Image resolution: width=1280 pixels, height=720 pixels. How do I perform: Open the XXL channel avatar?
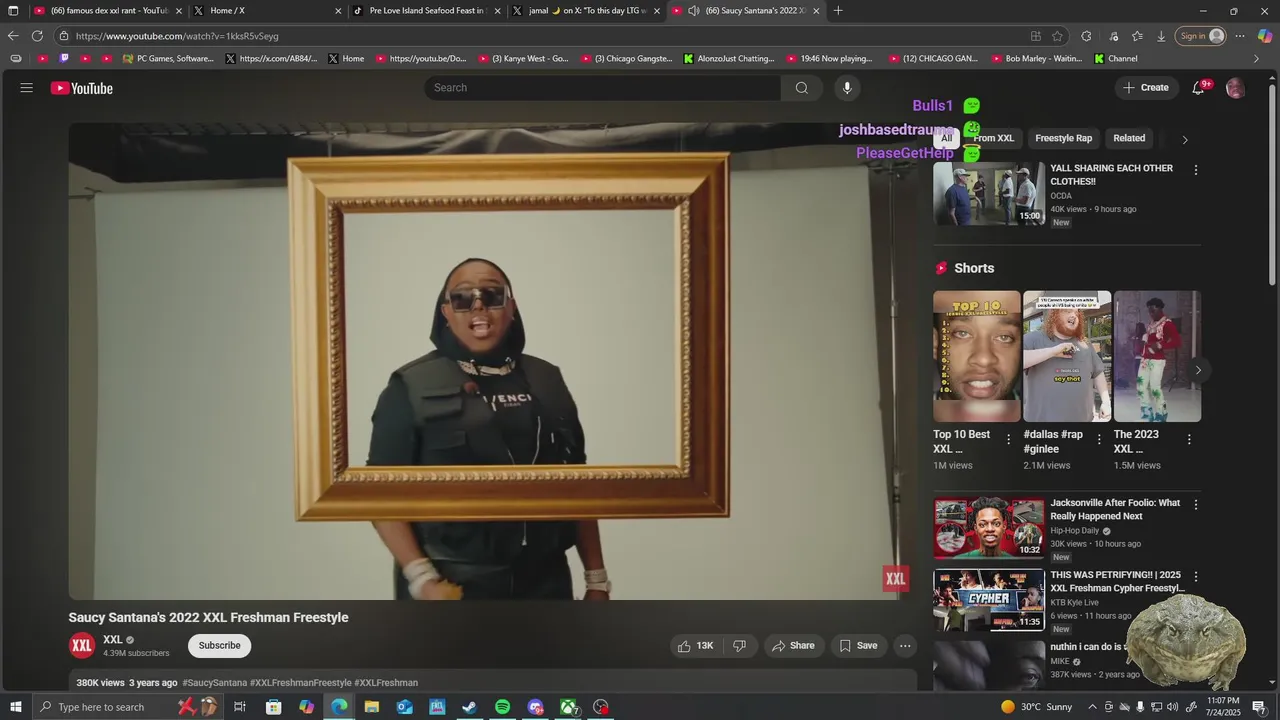pos(82,646)
